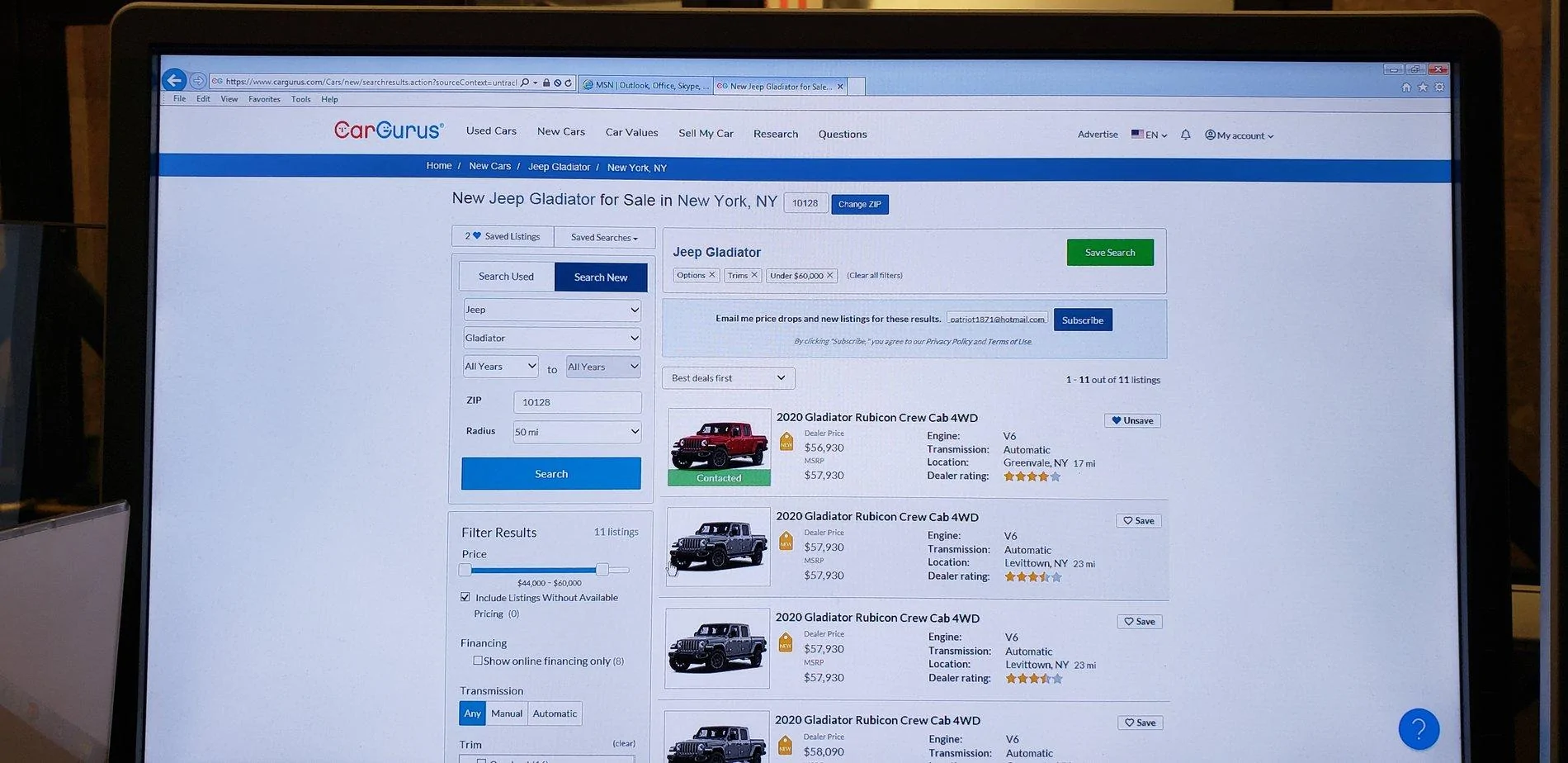Open the browser View menu
This screenshot has width=1568, height=763.
[229, 99]
